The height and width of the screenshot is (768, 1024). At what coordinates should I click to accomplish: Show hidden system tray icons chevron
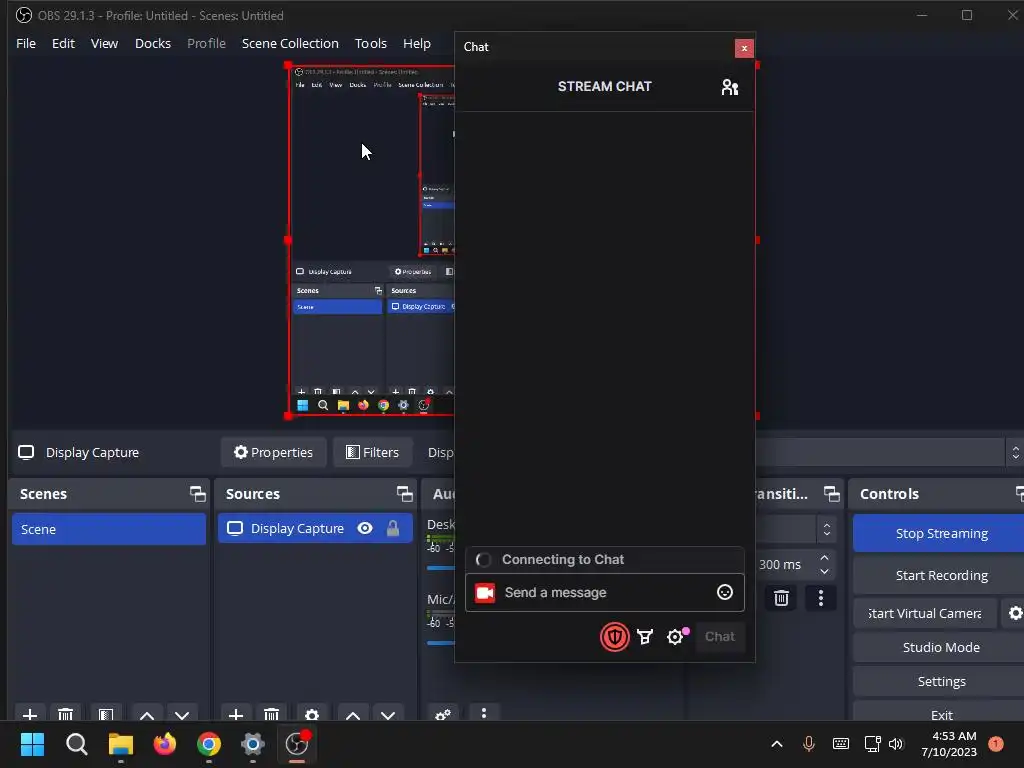tap(776, 744)
